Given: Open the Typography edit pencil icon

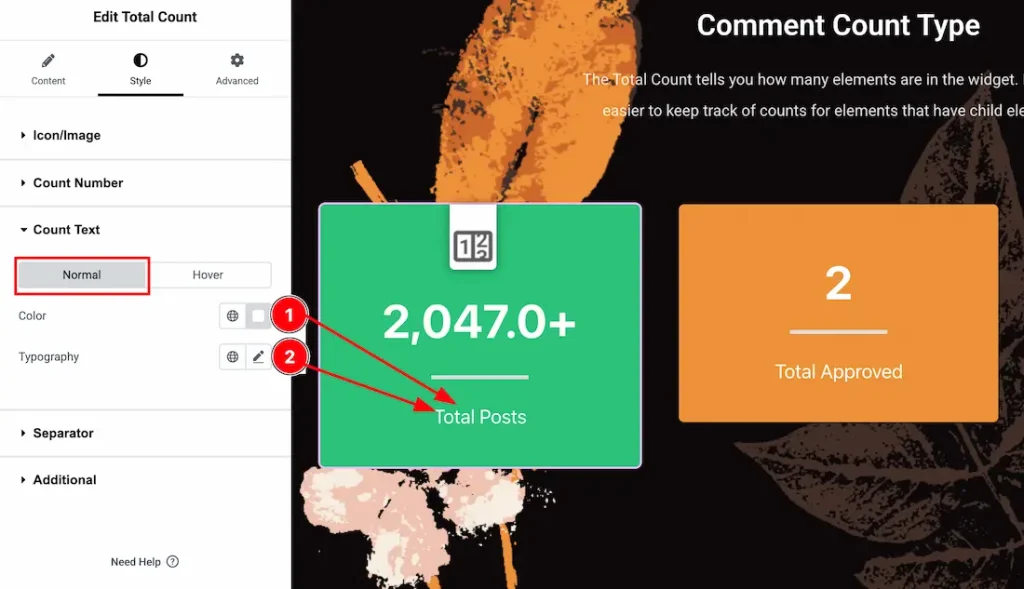Looking at the screenshot, I should 258,357.
